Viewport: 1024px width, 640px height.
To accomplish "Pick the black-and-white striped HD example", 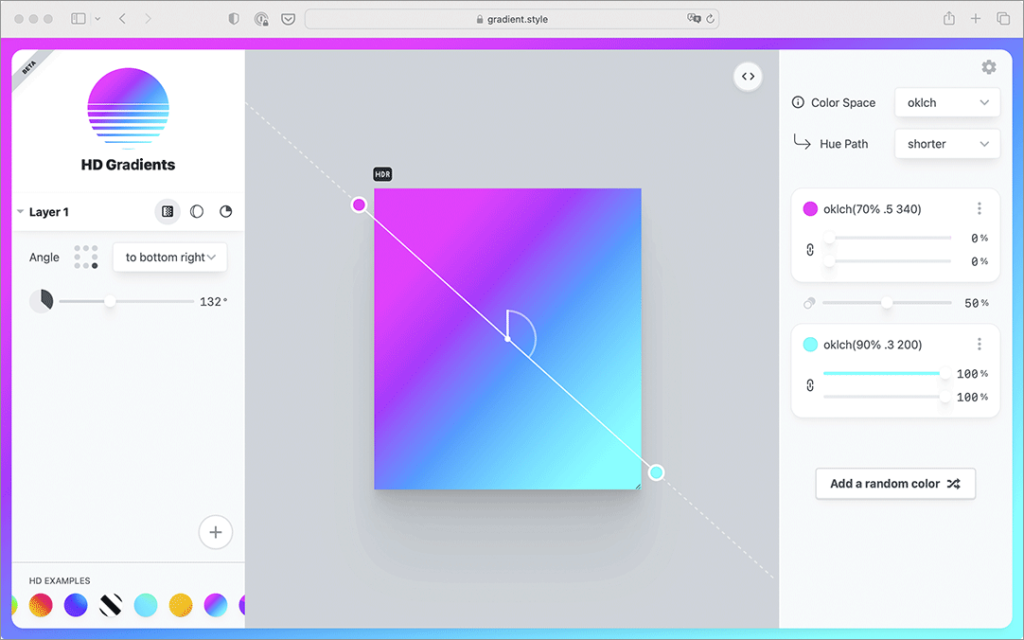I will pyautogui.click(x=111, y=605).
